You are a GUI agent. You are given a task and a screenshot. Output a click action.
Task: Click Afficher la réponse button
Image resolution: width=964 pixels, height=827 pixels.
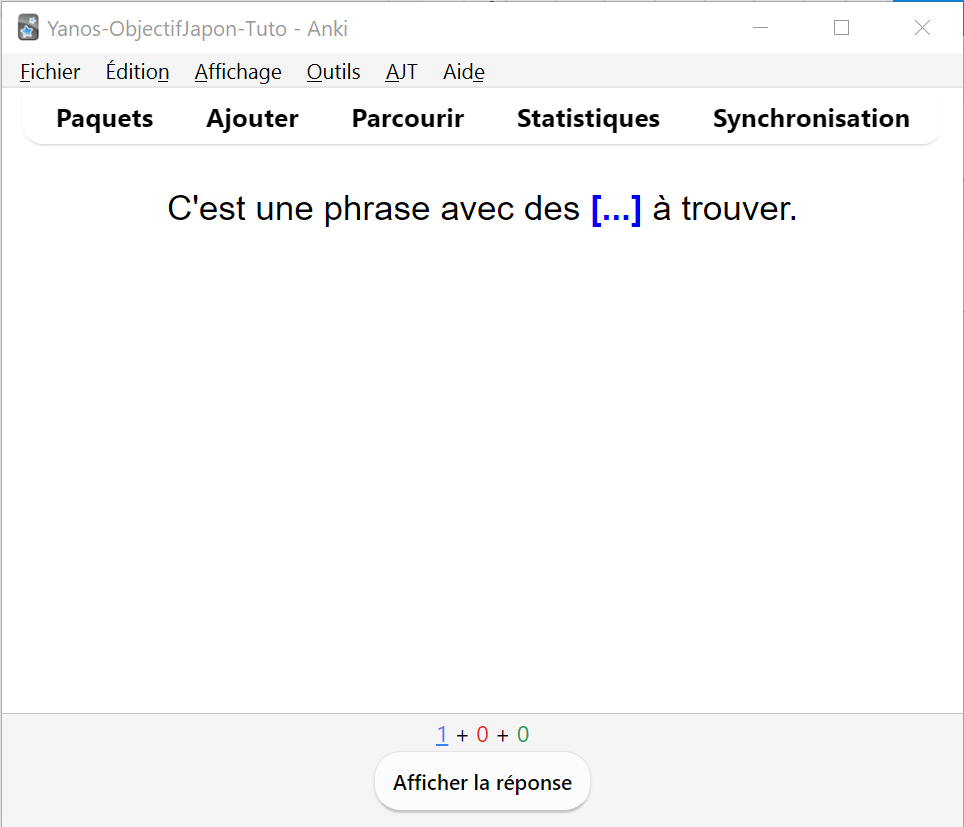[x=483, y=782]
